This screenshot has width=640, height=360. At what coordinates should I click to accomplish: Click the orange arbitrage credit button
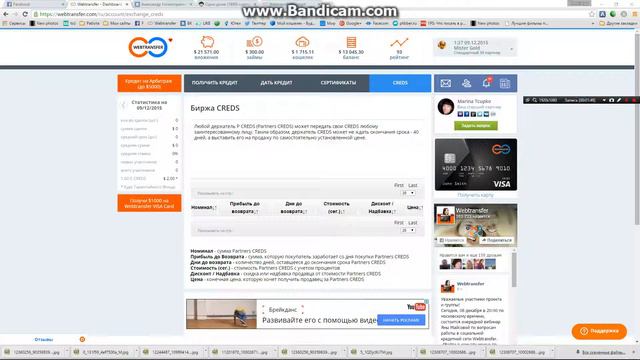(x=149, y=84)
